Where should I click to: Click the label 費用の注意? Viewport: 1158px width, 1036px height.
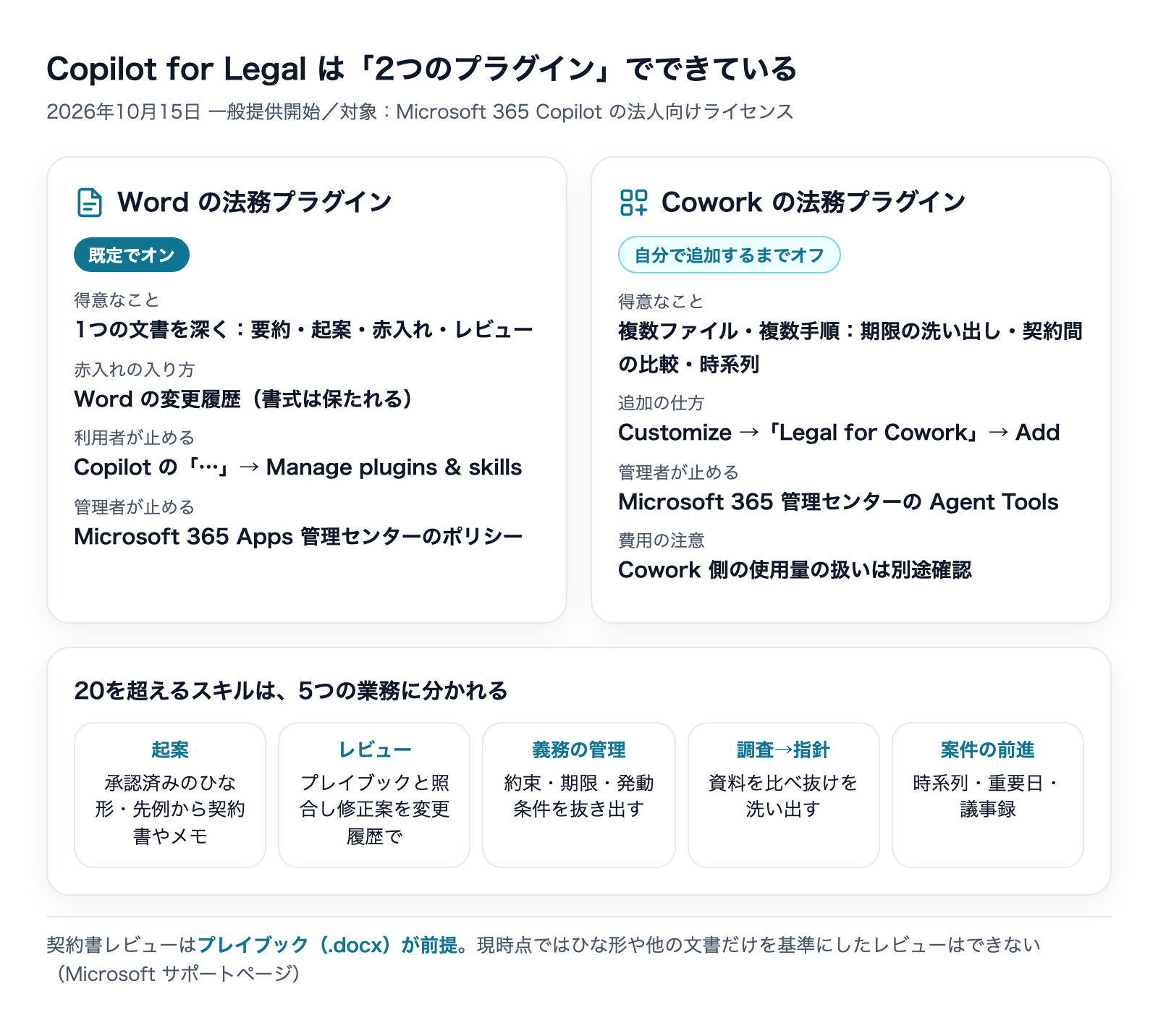662,540
